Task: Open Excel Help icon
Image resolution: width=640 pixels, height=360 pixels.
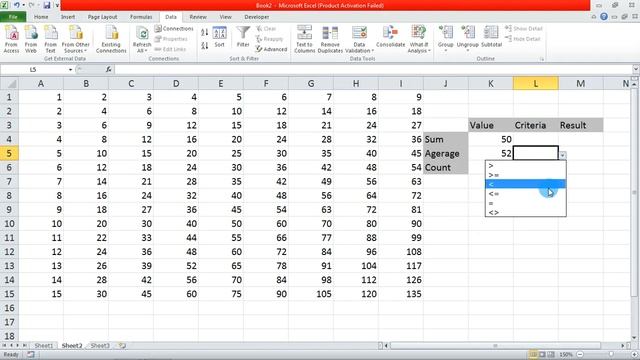Action: pos(604,17)
